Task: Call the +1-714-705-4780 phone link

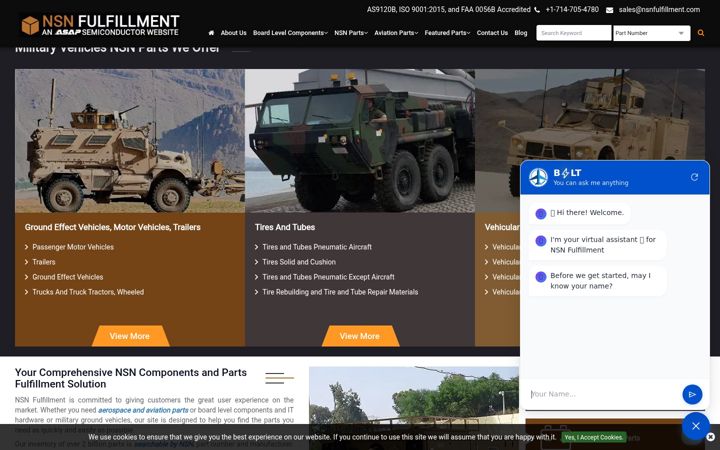Action: [572, 10]
